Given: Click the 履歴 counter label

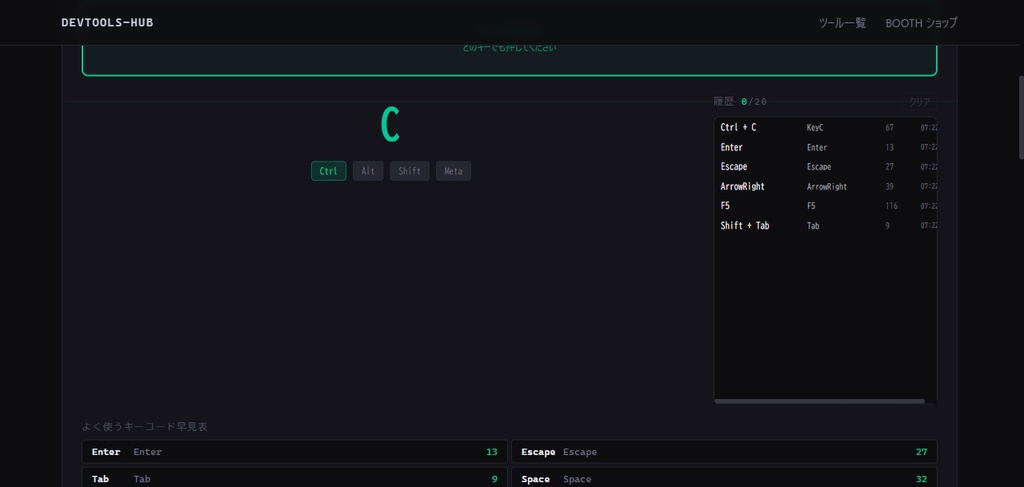Looking at the screenshot, I should pos(741,102).
